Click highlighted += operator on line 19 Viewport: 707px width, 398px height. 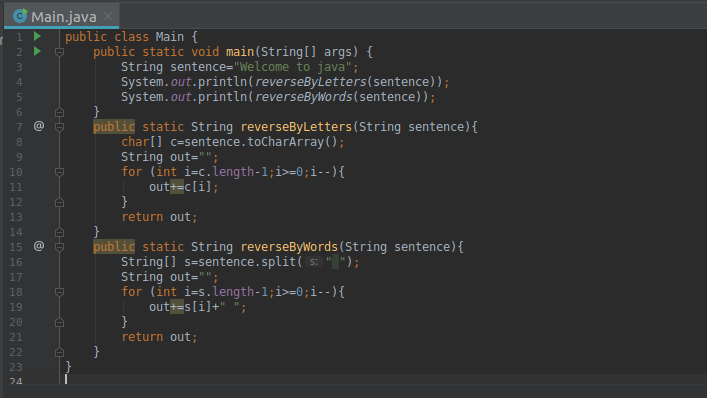click(x=177, y=307)
